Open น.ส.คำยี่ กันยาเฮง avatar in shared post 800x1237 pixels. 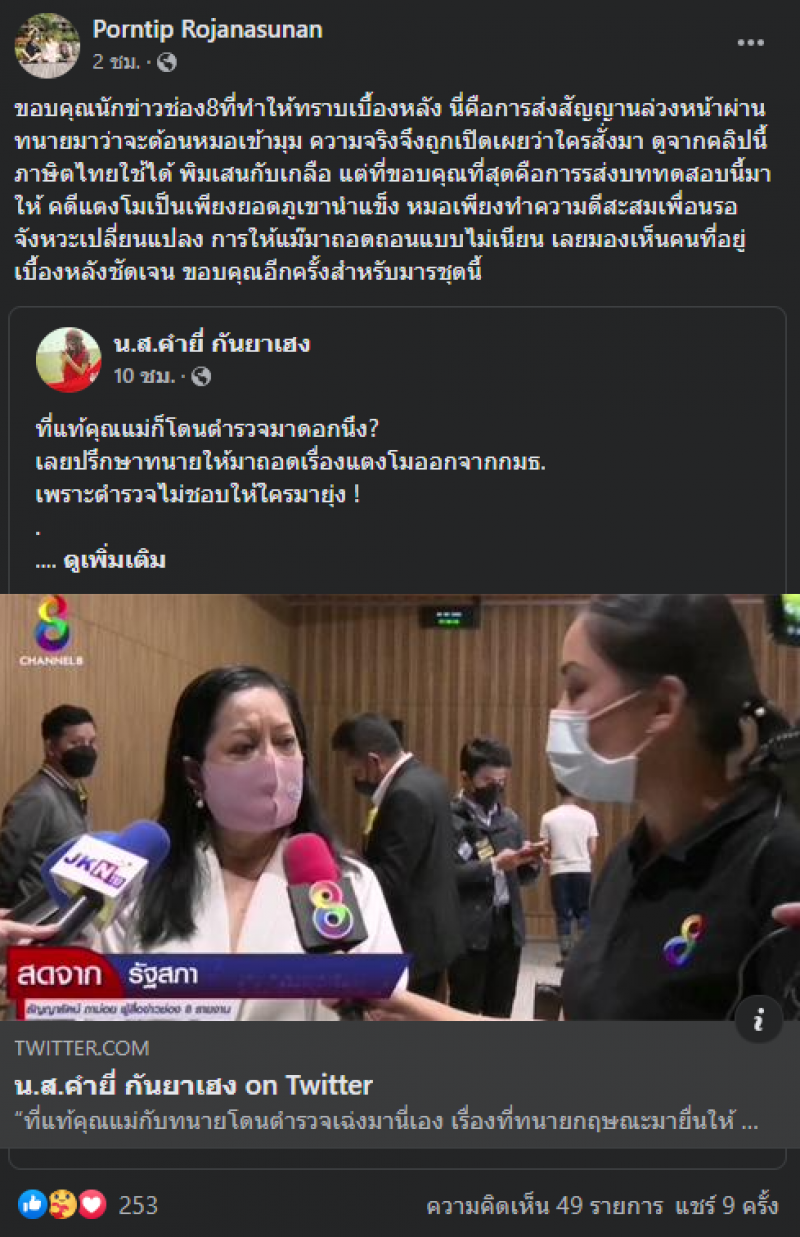(x=69, y=359)
